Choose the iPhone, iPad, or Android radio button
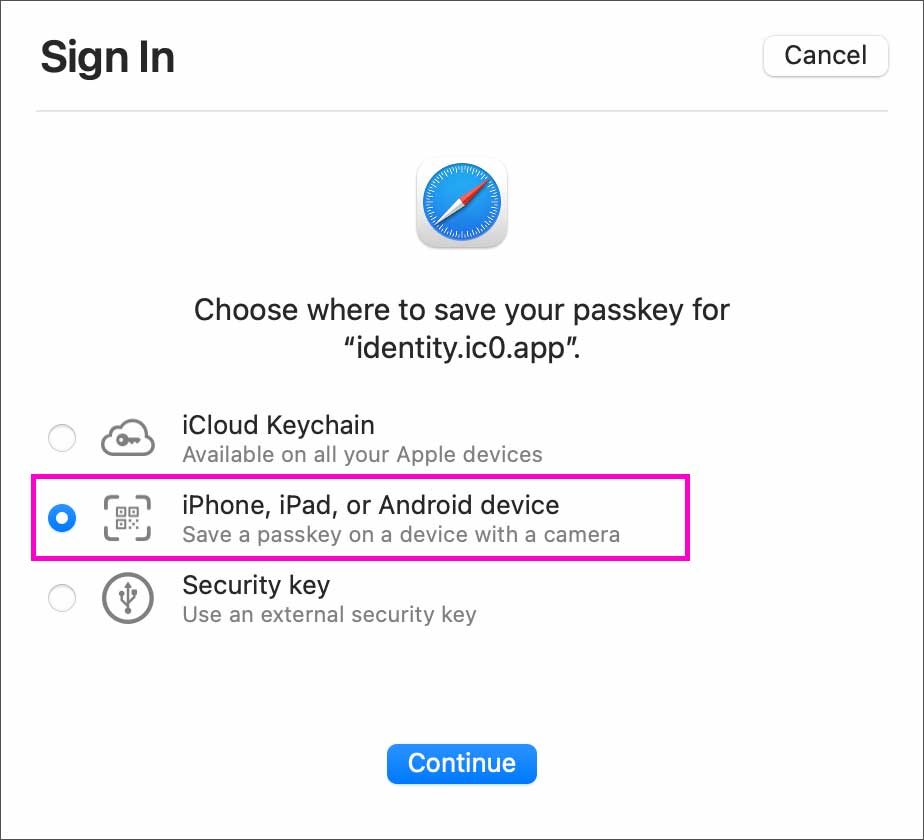 62,518
